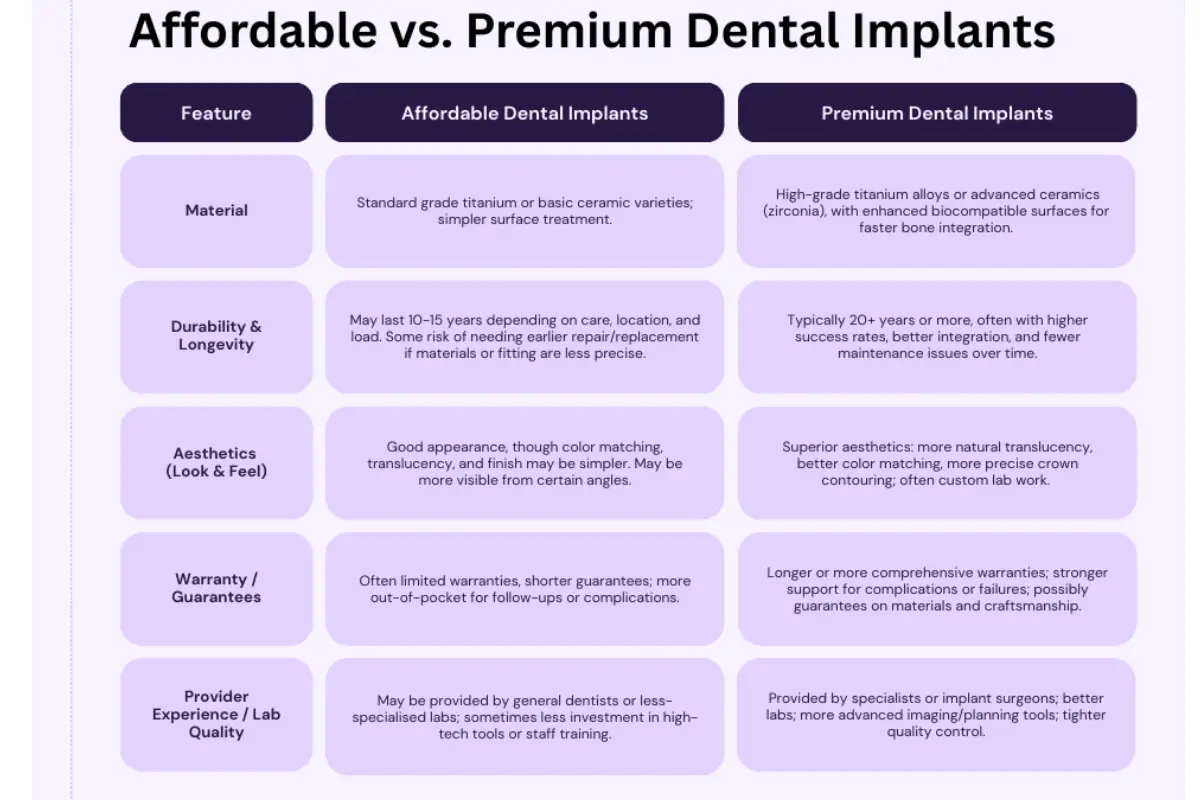The height and width of the screenshot is (800, 1200).
Task: Select the "Affordable Dental Implants" column header
Action: tap(524, 113)
